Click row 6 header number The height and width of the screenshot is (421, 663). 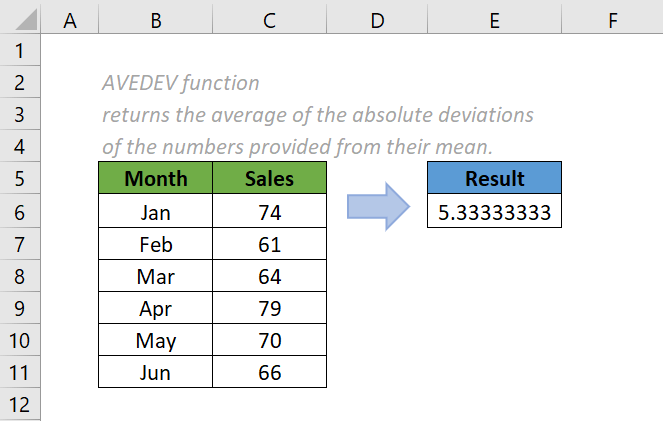click(21, 212)
